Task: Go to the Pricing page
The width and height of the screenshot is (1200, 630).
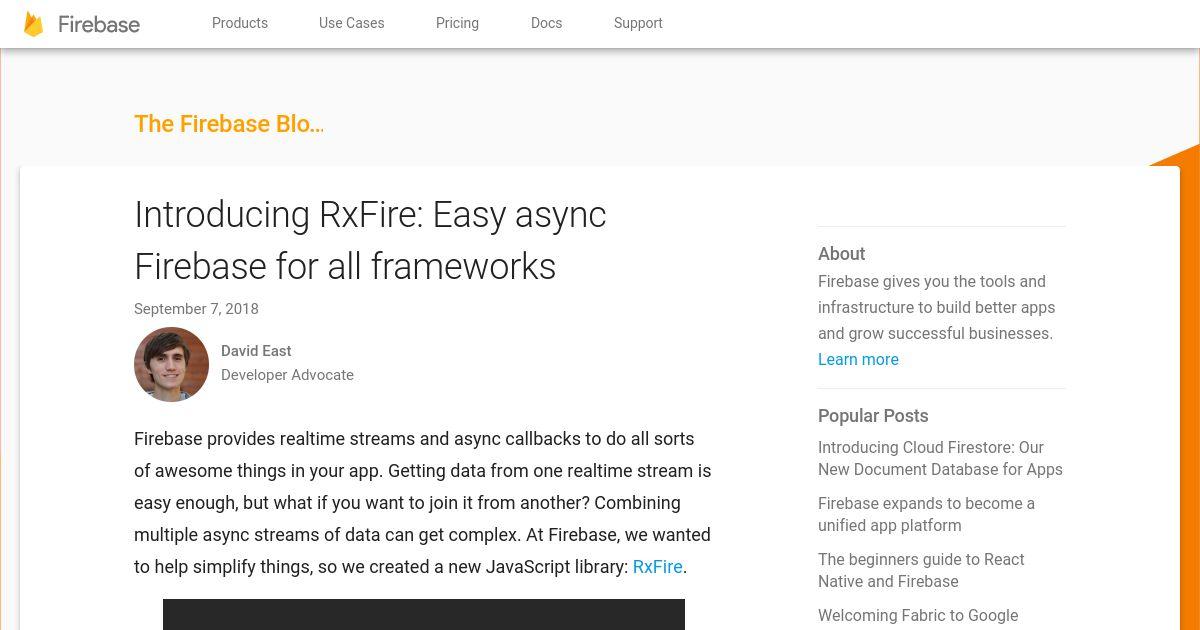Action: click(x=457, y=23)
